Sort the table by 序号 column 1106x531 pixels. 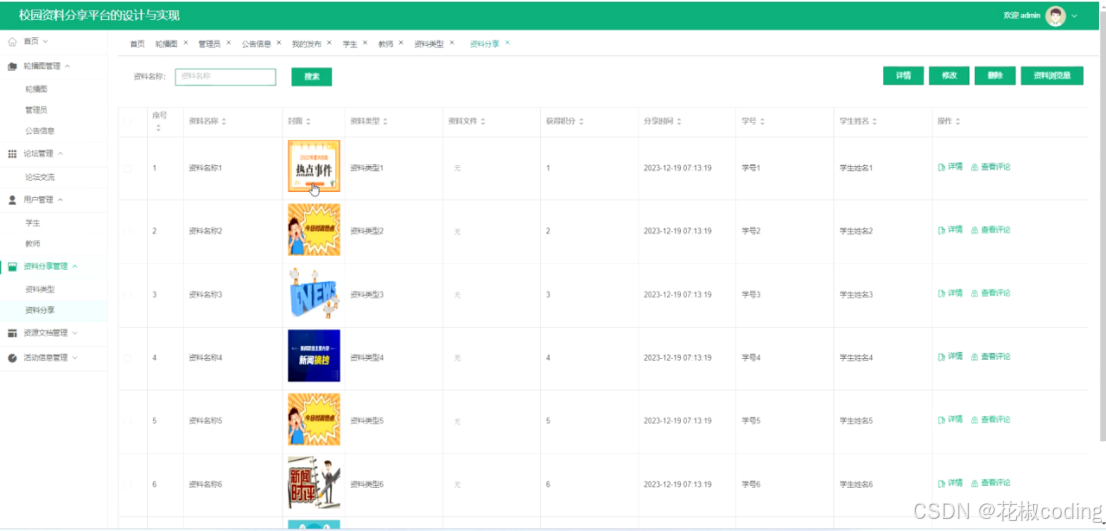coord(158,128)
